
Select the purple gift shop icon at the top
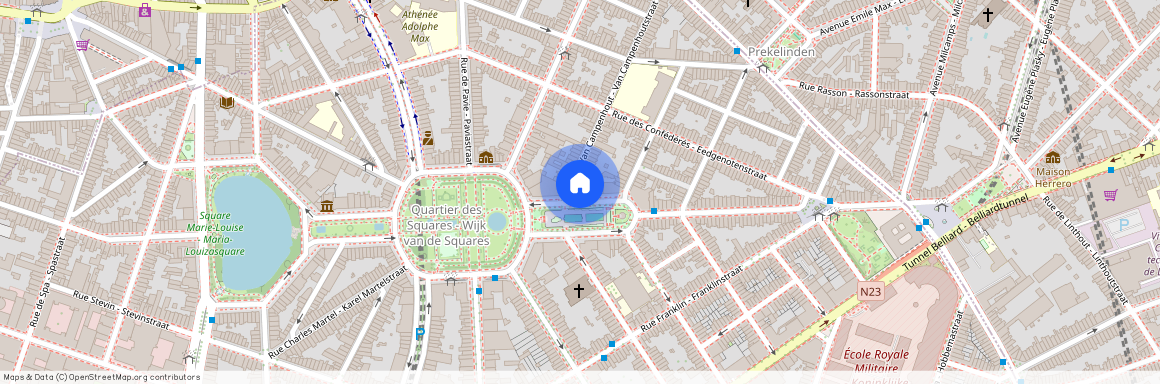[x=146, y=10]
